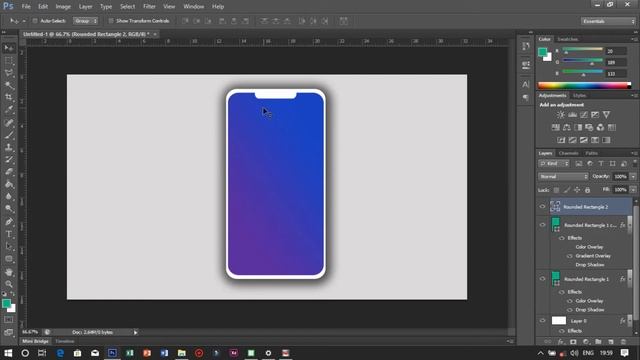Screen dimensions: 640x360
Task: Enable Show Transform Controls checkbox
Action: pos(111,21)
